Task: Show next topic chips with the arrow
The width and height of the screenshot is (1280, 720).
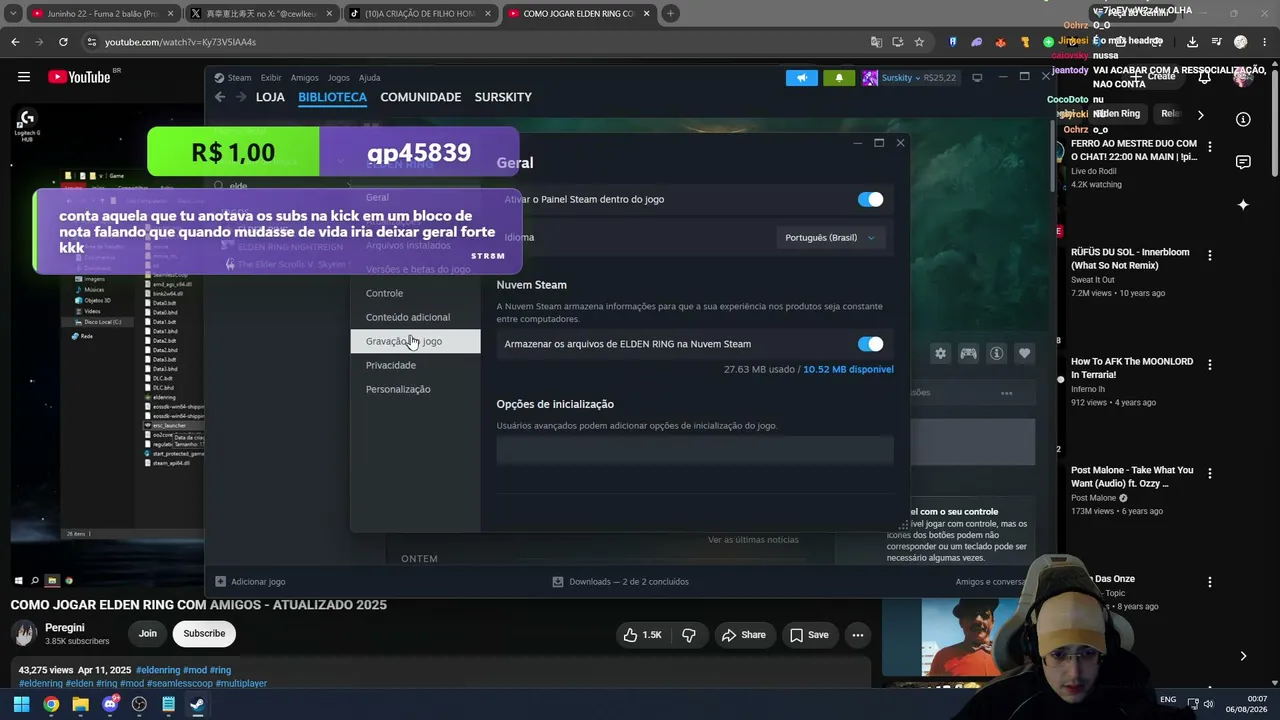Action: tap(1200, 114)
